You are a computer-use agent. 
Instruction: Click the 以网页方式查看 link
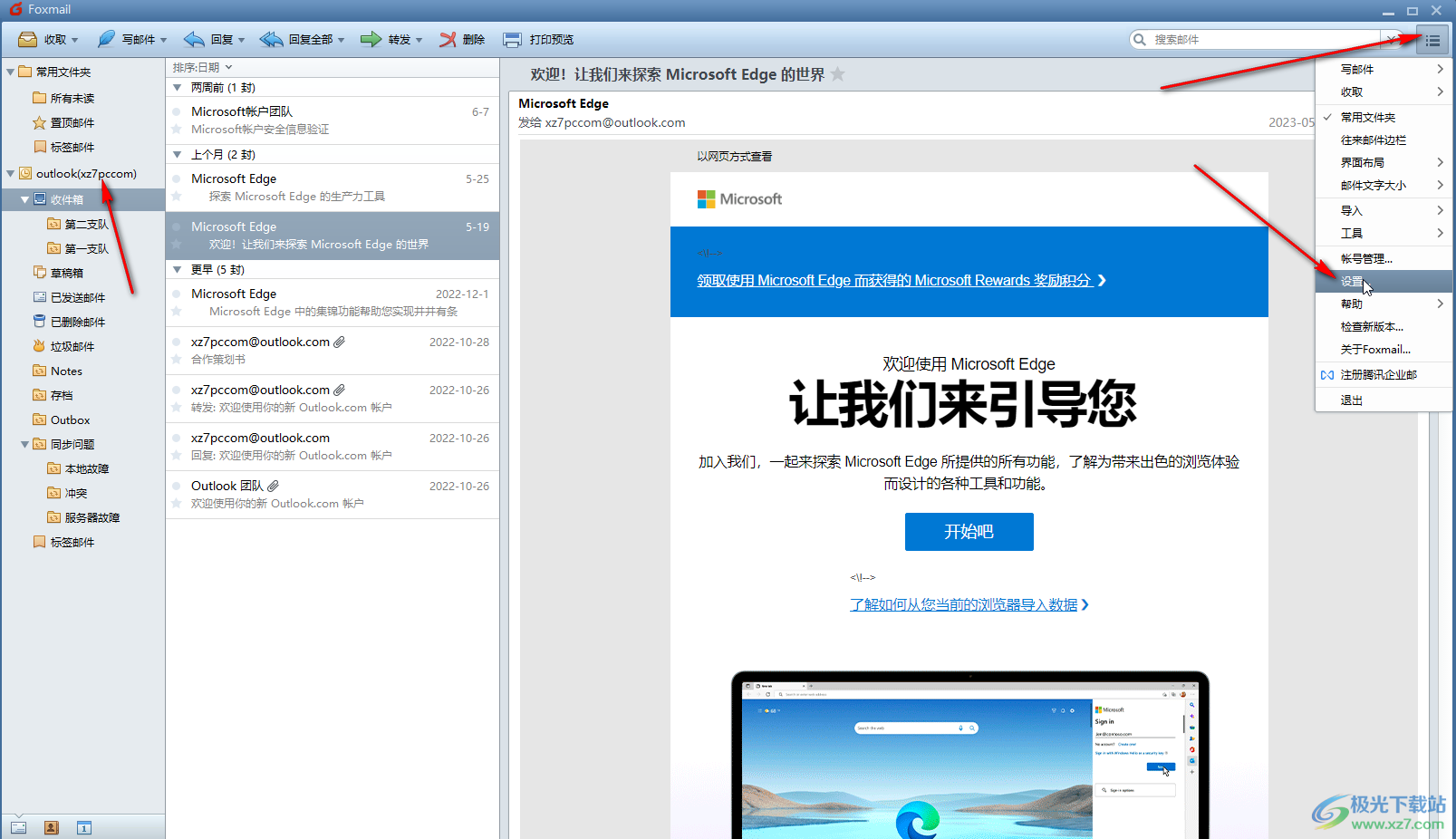click(x=734, y=157)
